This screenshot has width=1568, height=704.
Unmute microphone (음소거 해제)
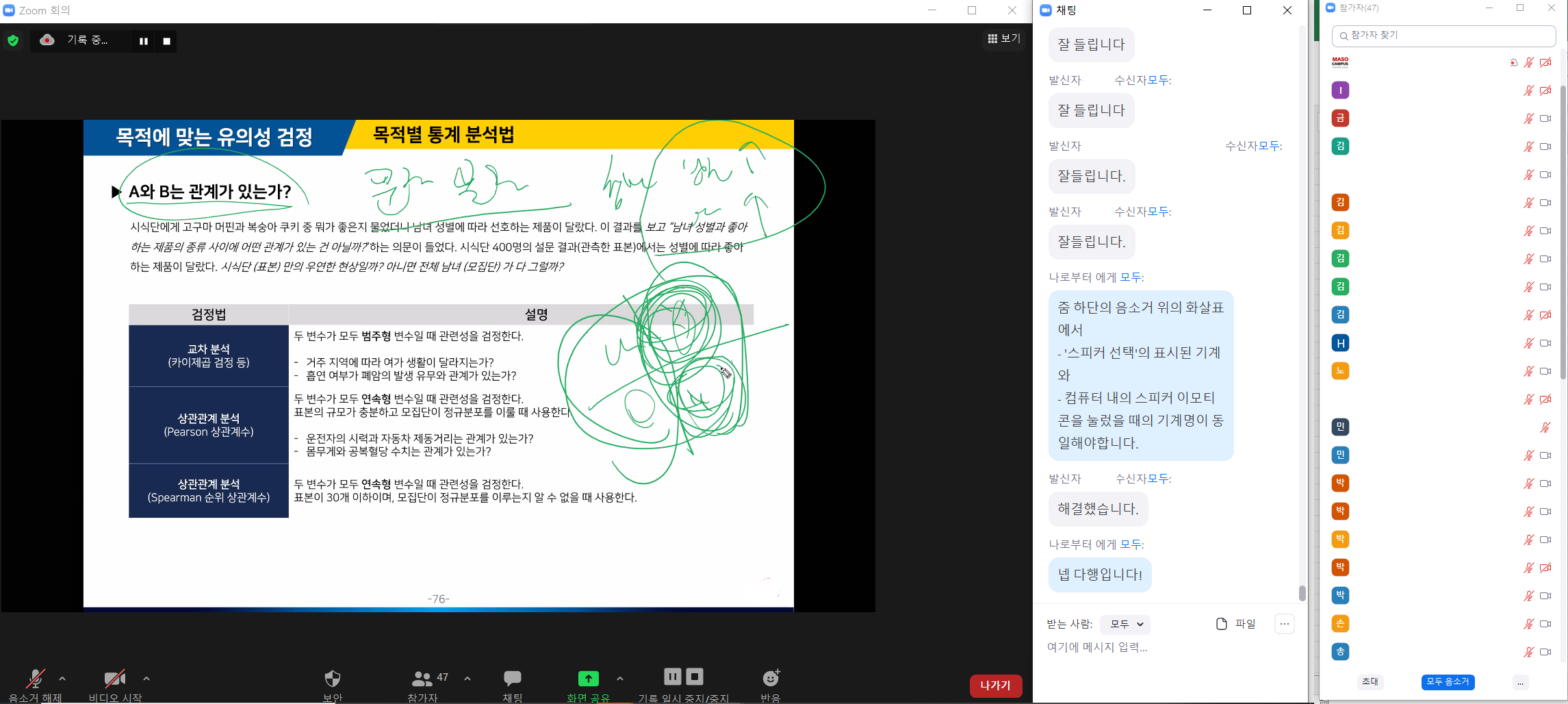35,679
